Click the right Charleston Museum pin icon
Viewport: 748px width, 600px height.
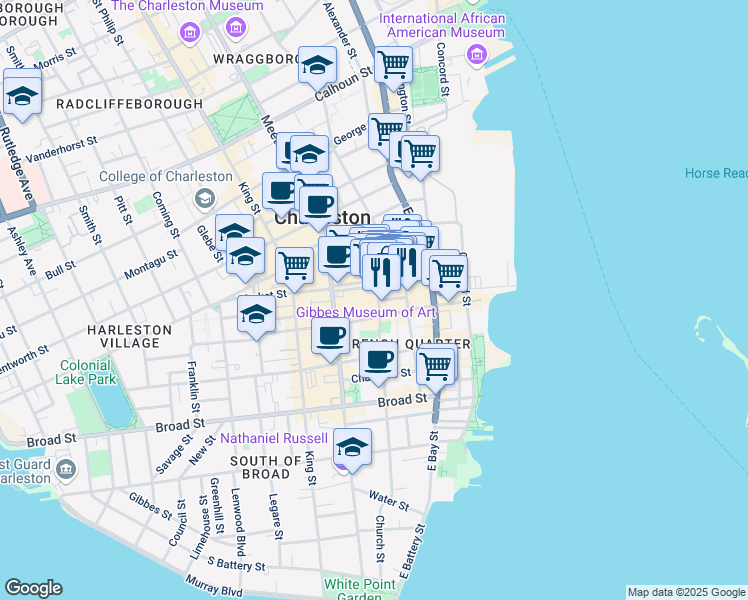pos(236,28)
